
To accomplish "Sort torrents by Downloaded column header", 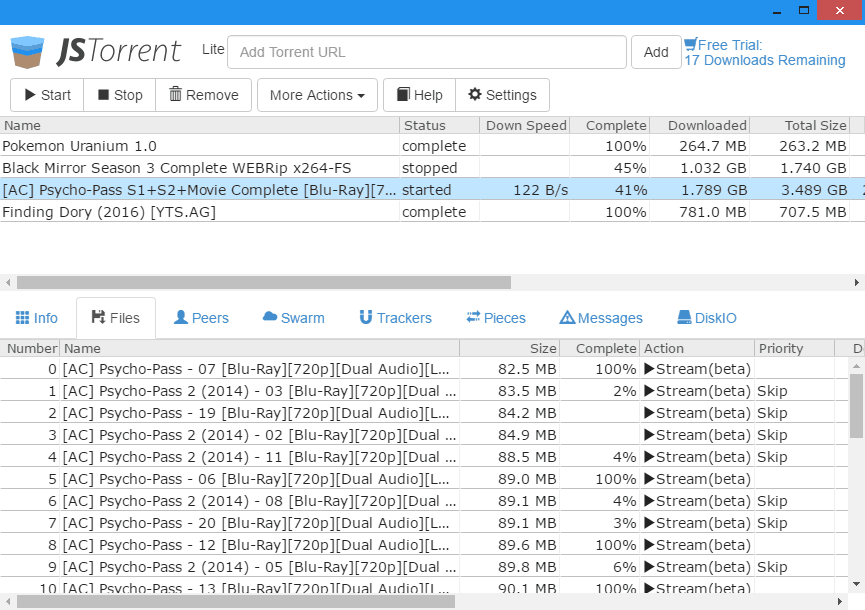I will tap(700, 125).
